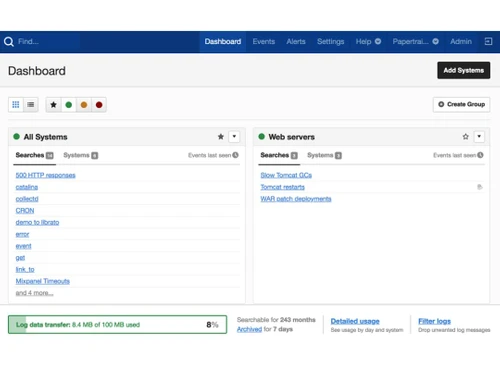Click the Add Systems button
Screen dimensions: 500x375
pyautogui.click(x=464, y=70)
